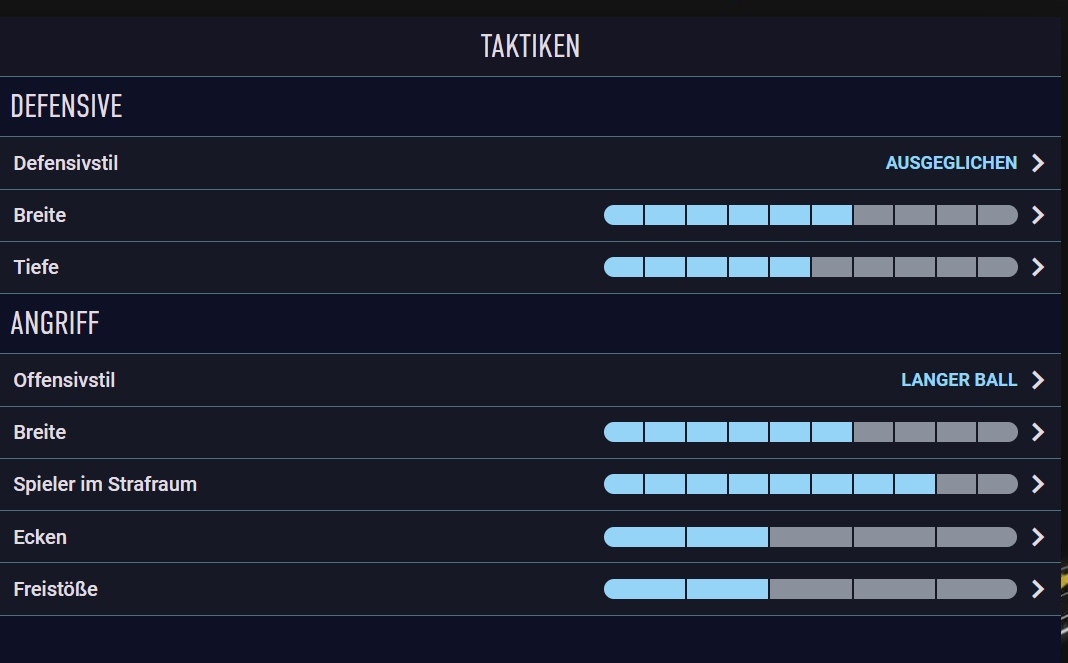The height and width of the screenshot is (663, 1068).
Task: Set the Defensive Breite bar level
Action: tap(811, 215)
